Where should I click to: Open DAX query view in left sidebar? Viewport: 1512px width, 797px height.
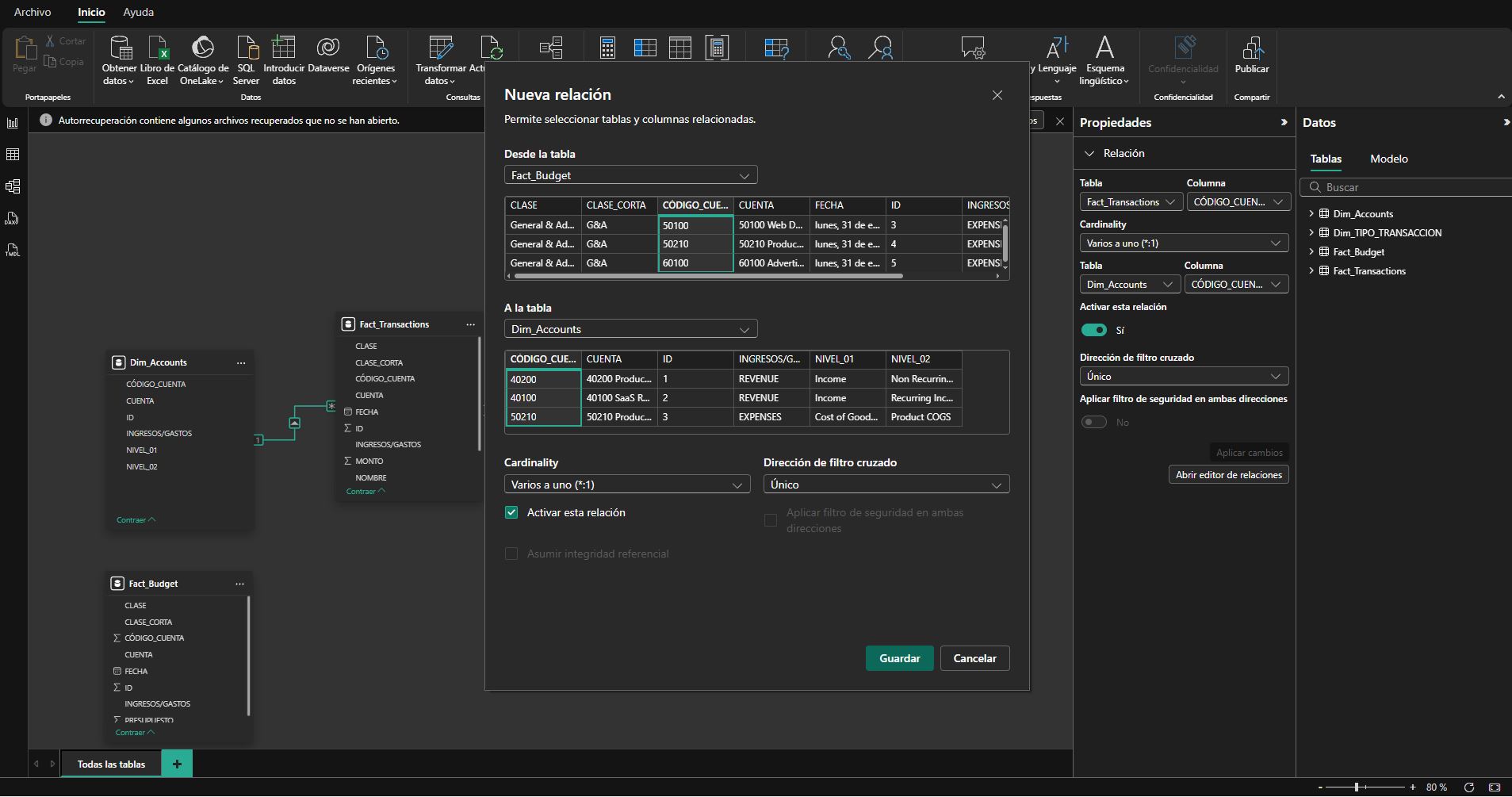tap(13, 218)
